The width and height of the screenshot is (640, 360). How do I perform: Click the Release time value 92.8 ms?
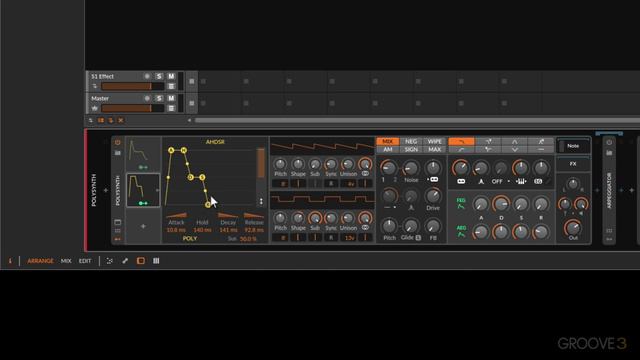coord(254,230)
